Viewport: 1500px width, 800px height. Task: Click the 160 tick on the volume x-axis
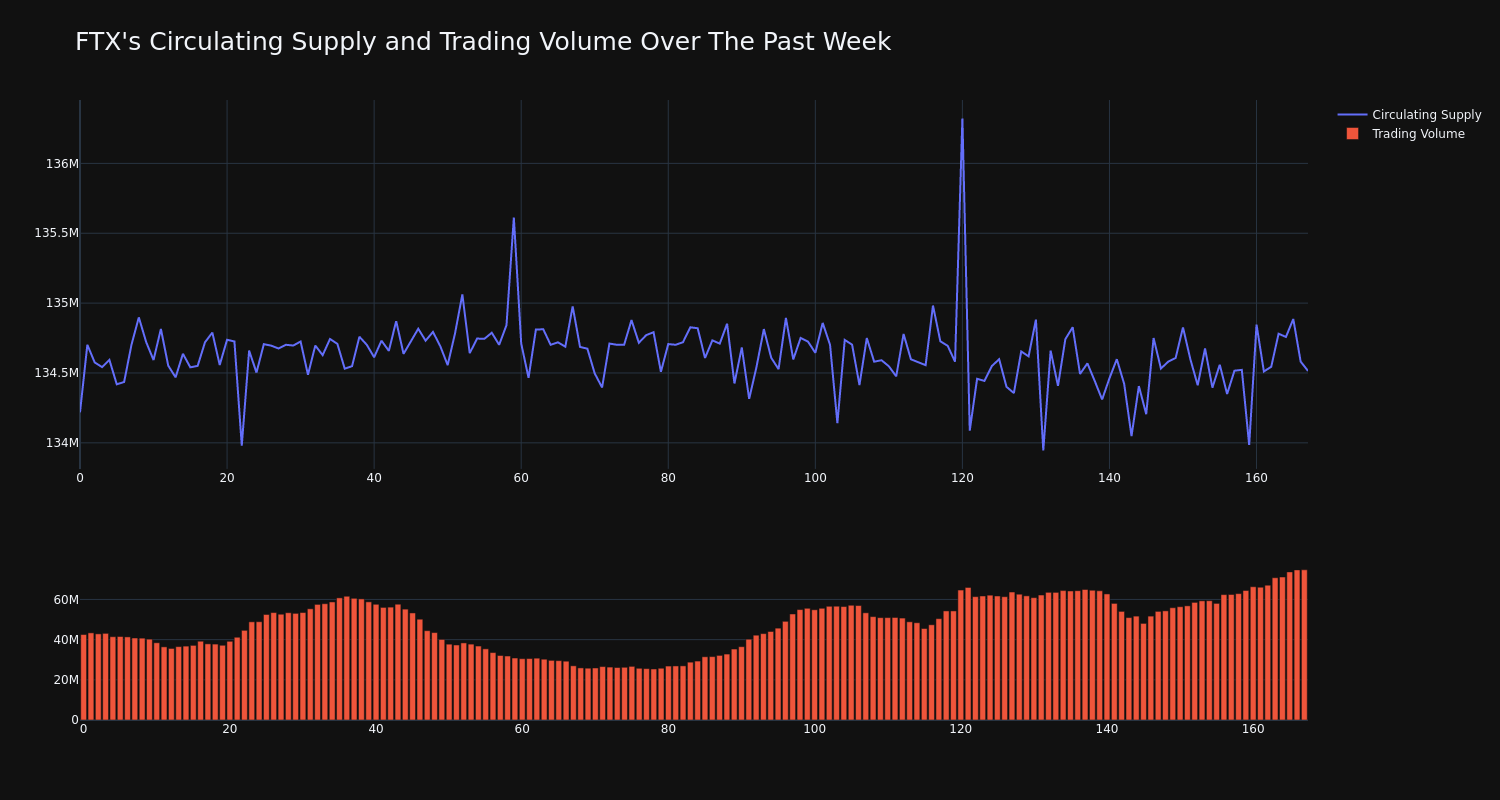[1253, 729]
